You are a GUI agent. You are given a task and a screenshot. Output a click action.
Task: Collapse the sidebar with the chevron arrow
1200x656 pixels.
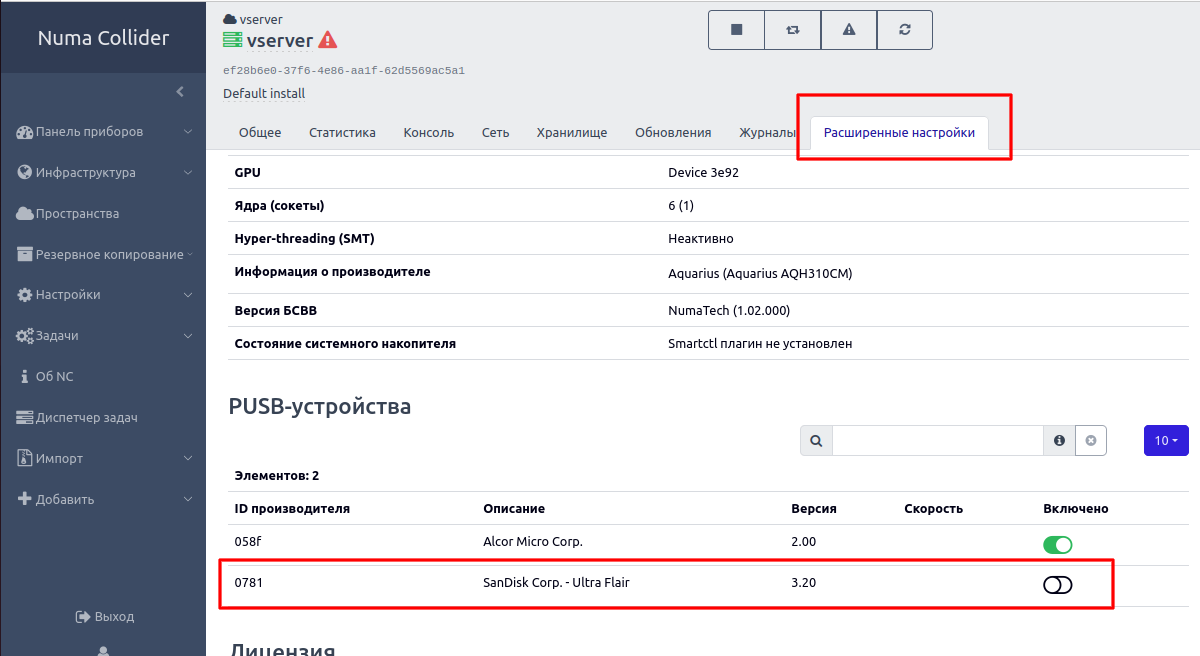pyautogui.click(x=180, y=90)
